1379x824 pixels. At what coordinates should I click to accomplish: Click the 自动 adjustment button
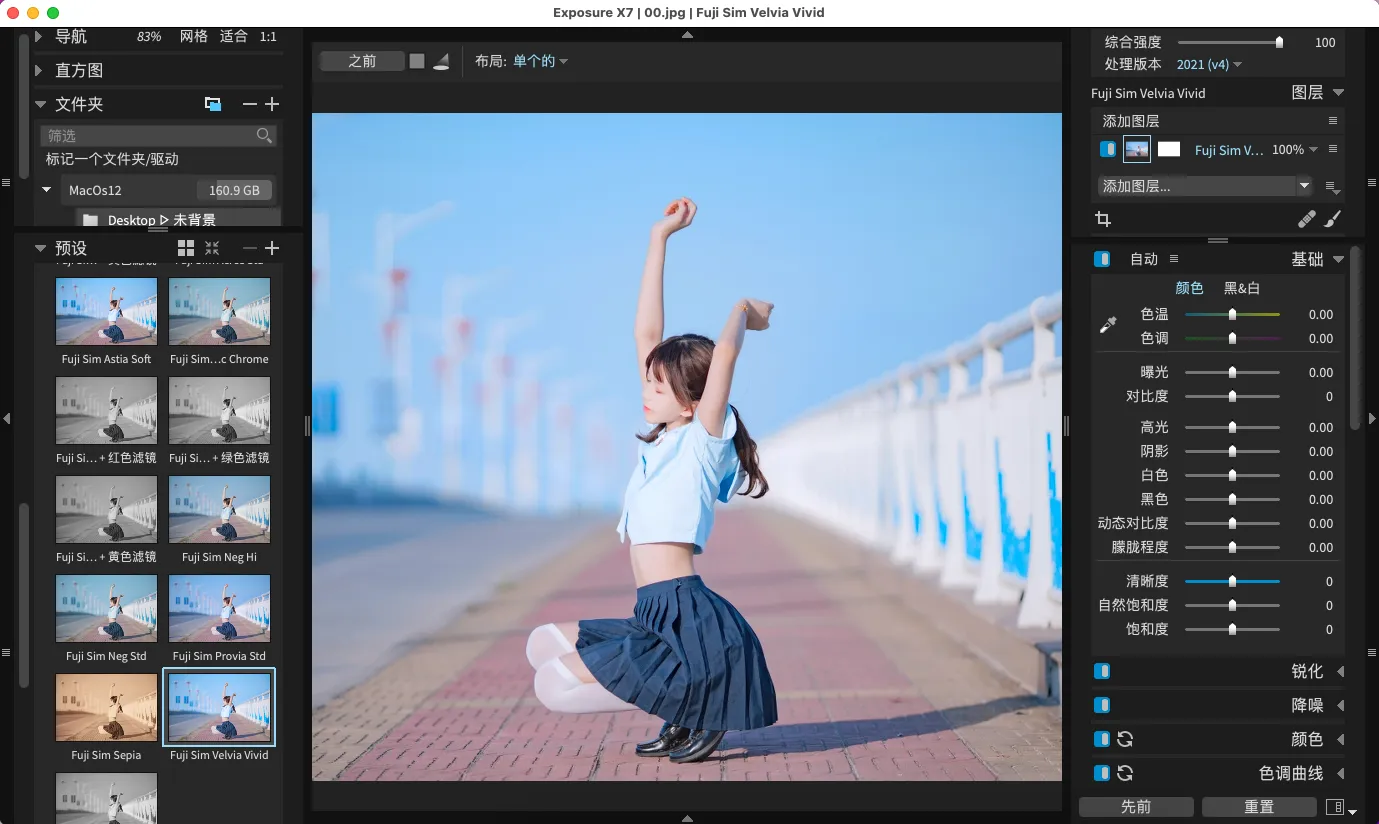pos(1144,259)
